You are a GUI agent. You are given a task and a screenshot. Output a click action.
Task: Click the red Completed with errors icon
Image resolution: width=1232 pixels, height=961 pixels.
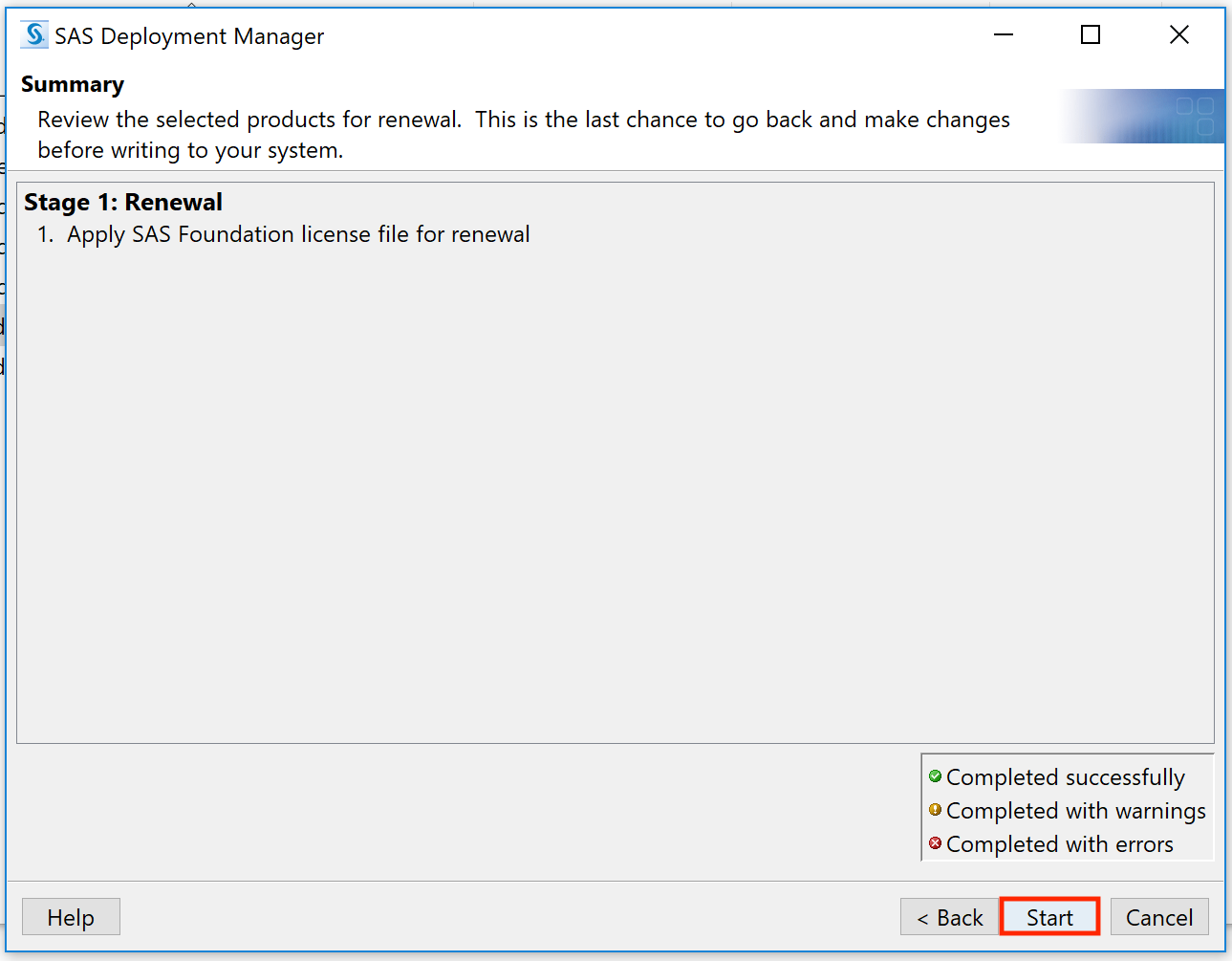(935, 843)
